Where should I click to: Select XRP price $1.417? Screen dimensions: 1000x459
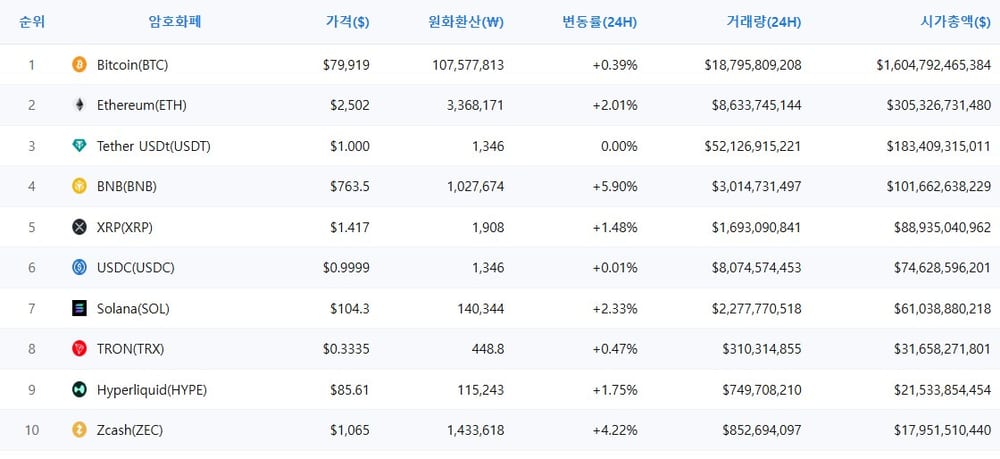tap(349, 228)
